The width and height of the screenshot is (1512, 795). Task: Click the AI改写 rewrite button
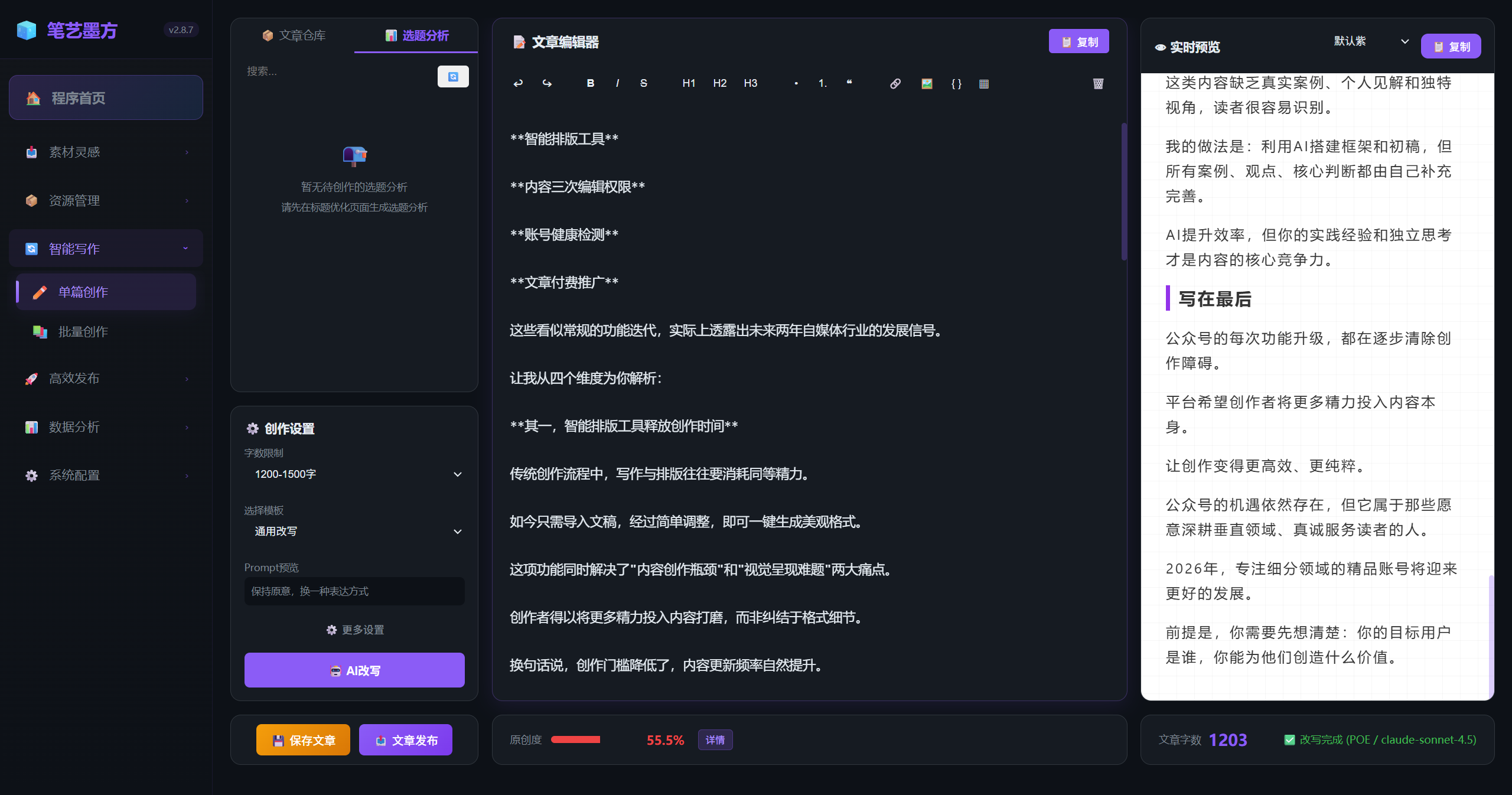pyautogui.click(x=354, y=670)
